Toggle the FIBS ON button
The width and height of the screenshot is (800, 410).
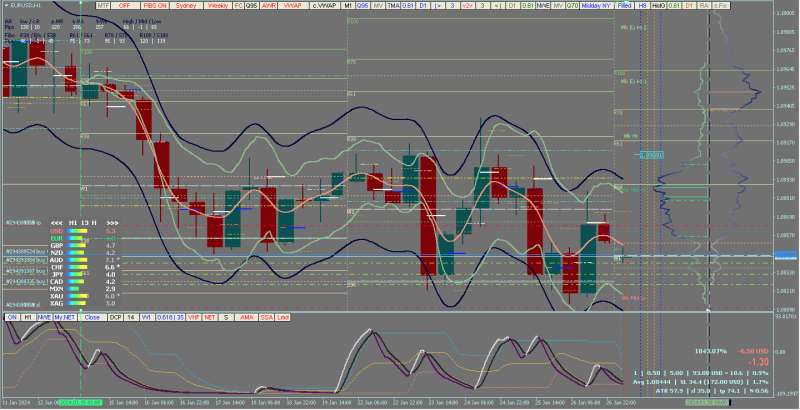[155, 6]
